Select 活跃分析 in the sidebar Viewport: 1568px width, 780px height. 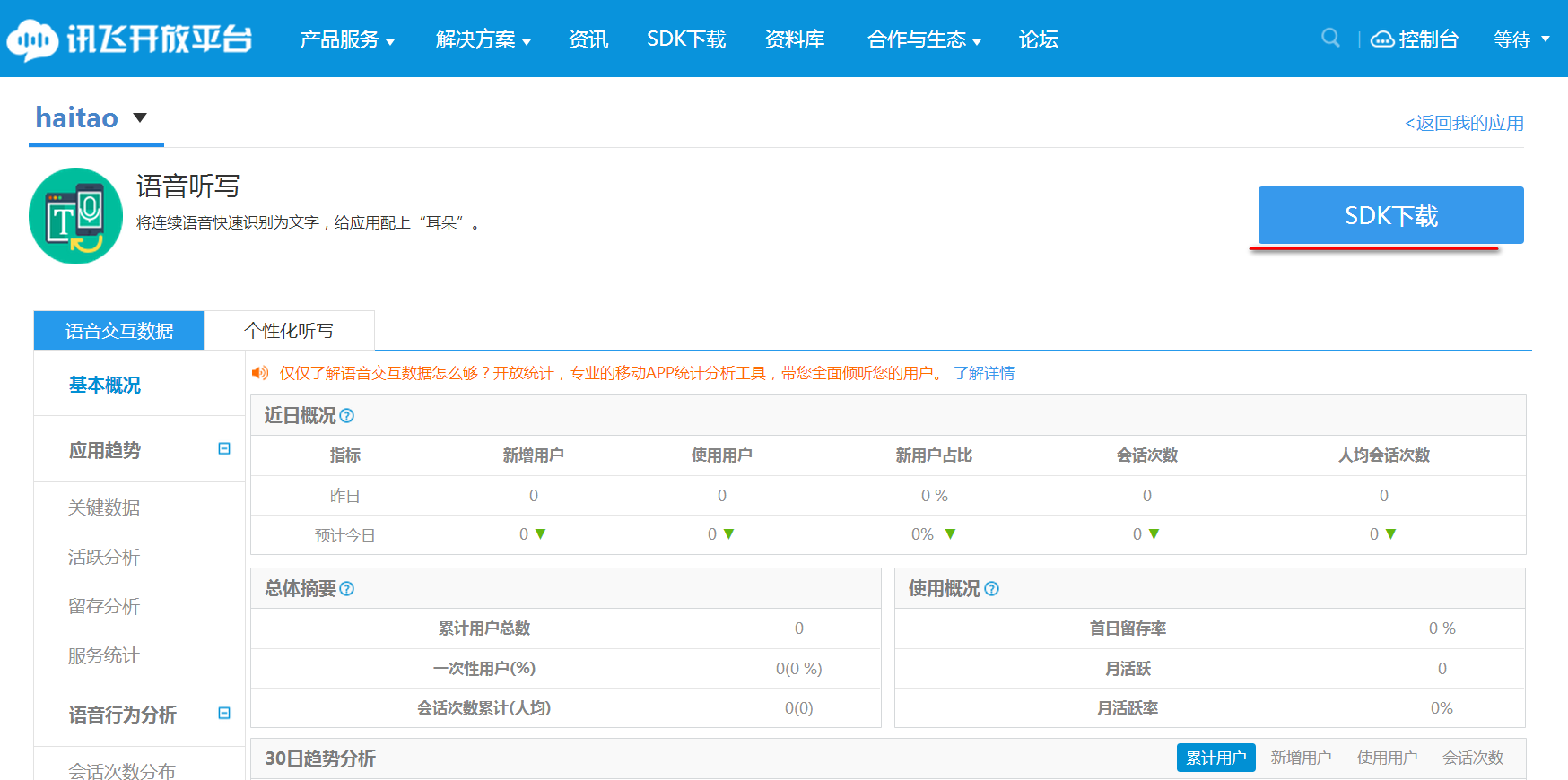click(x=104, y=557)
